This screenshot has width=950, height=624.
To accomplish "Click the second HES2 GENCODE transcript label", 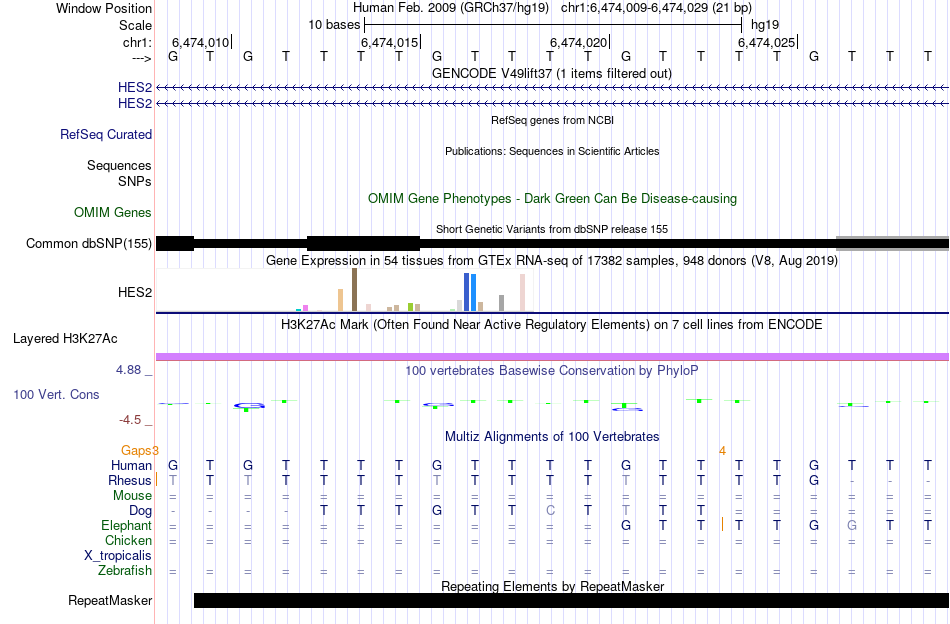I will pos(135,104).
